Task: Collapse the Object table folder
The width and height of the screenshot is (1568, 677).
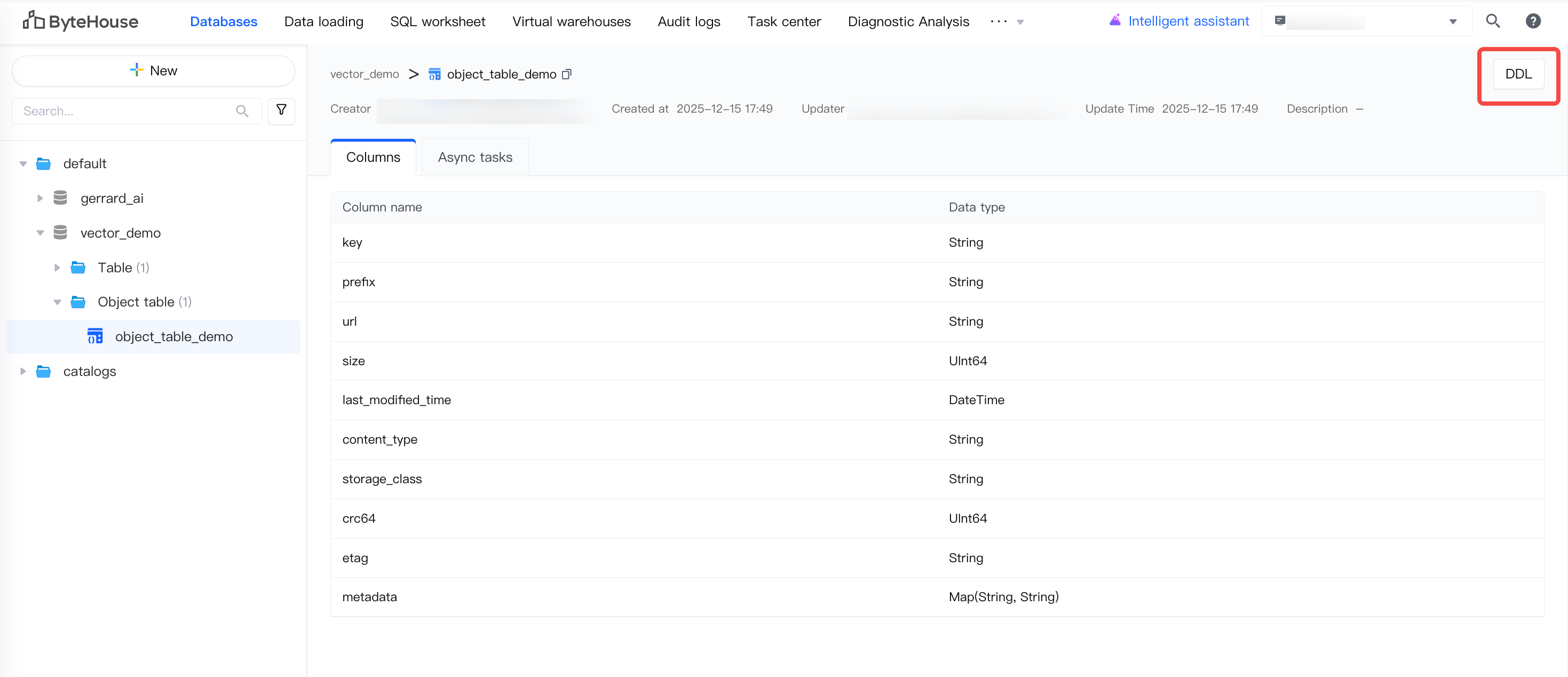Action: coord(57,302)
